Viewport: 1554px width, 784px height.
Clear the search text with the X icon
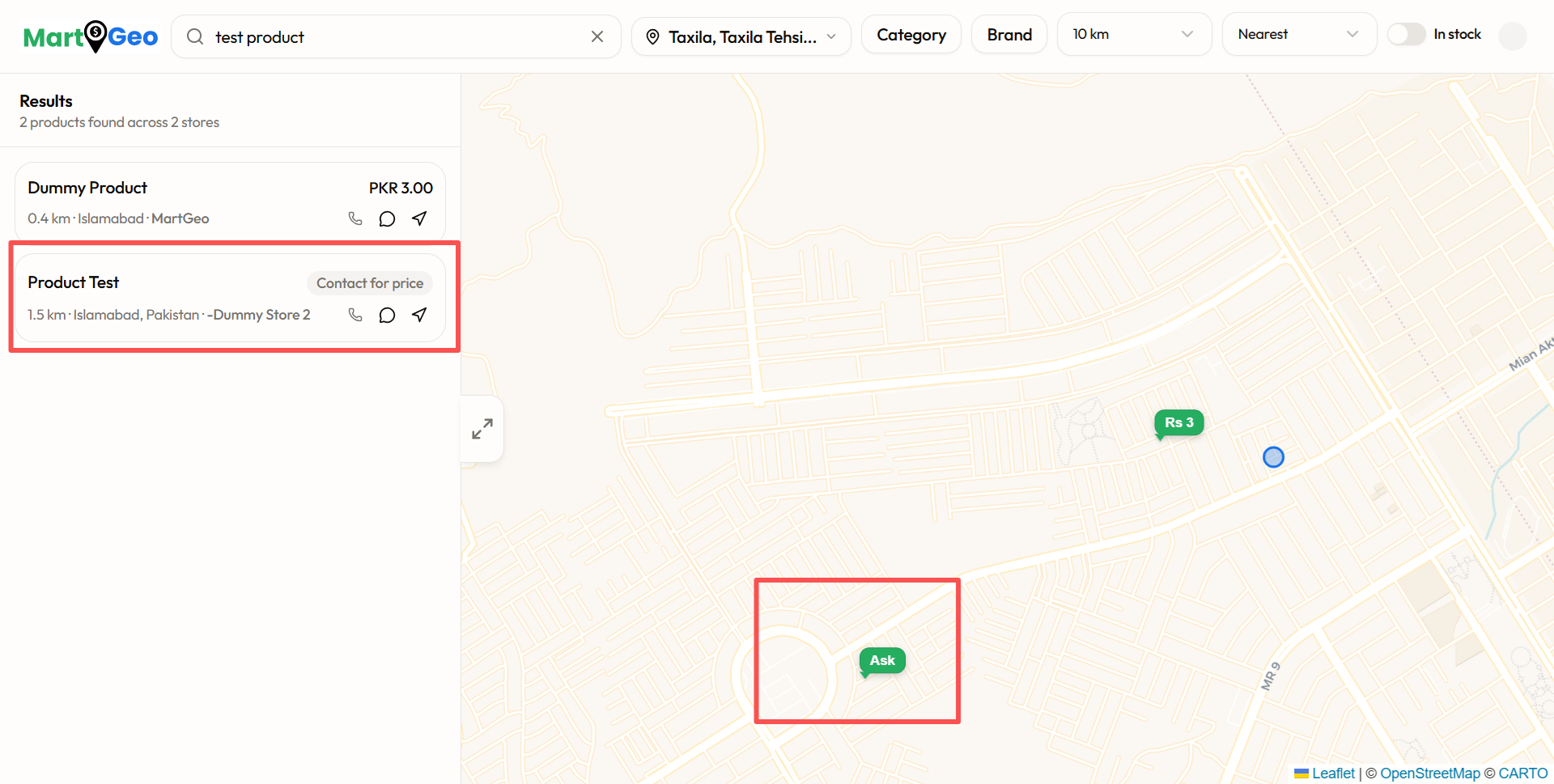point(597,36)
